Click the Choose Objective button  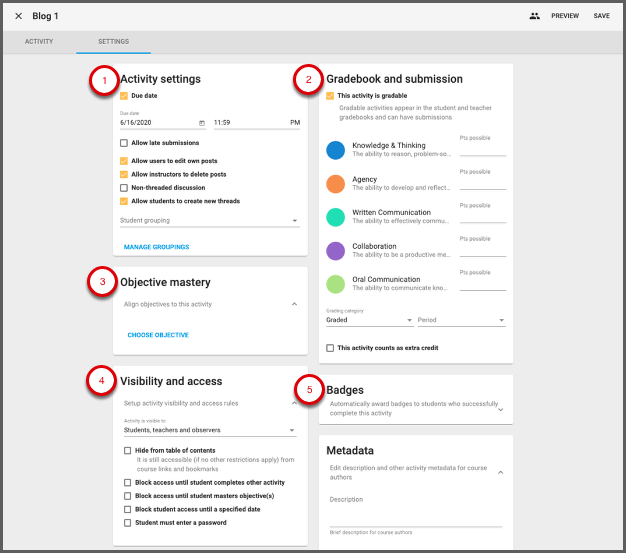[158, 335]
